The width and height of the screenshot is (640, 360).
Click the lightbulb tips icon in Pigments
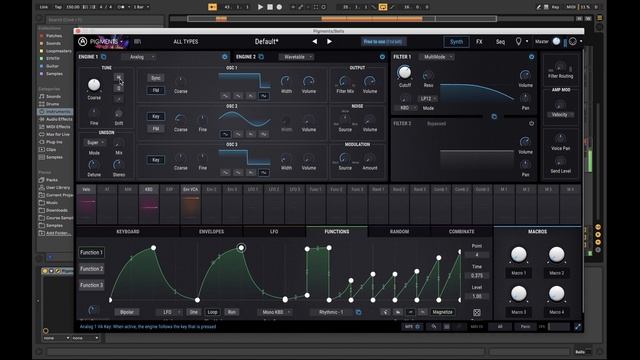518,42
